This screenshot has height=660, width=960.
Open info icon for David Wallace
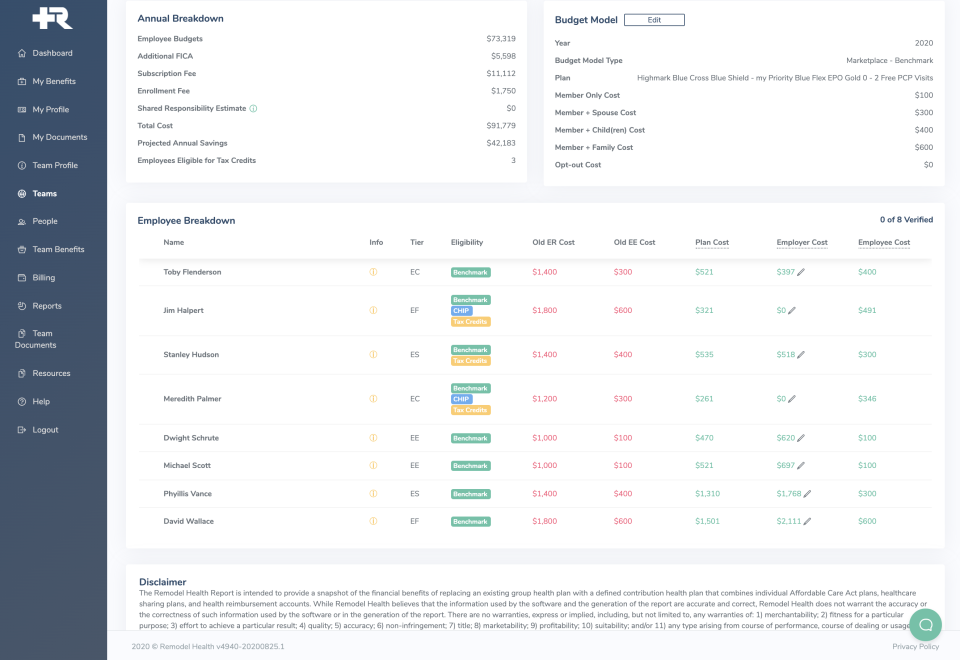click(x=374, y=521)
